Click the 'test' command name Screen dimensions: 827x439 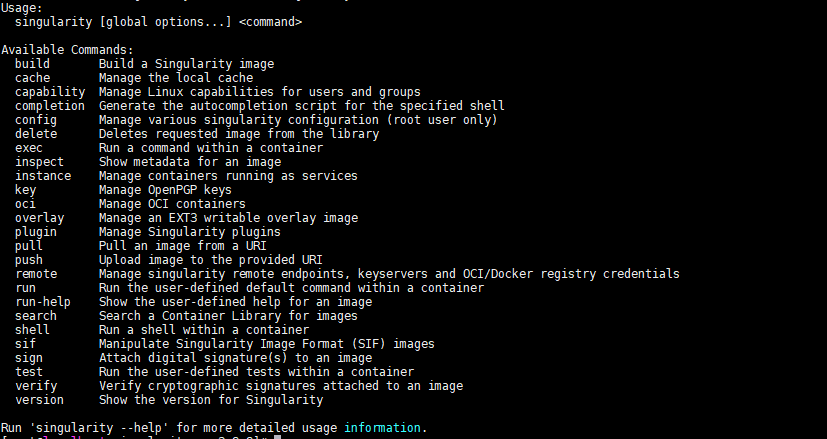point(28,371)
